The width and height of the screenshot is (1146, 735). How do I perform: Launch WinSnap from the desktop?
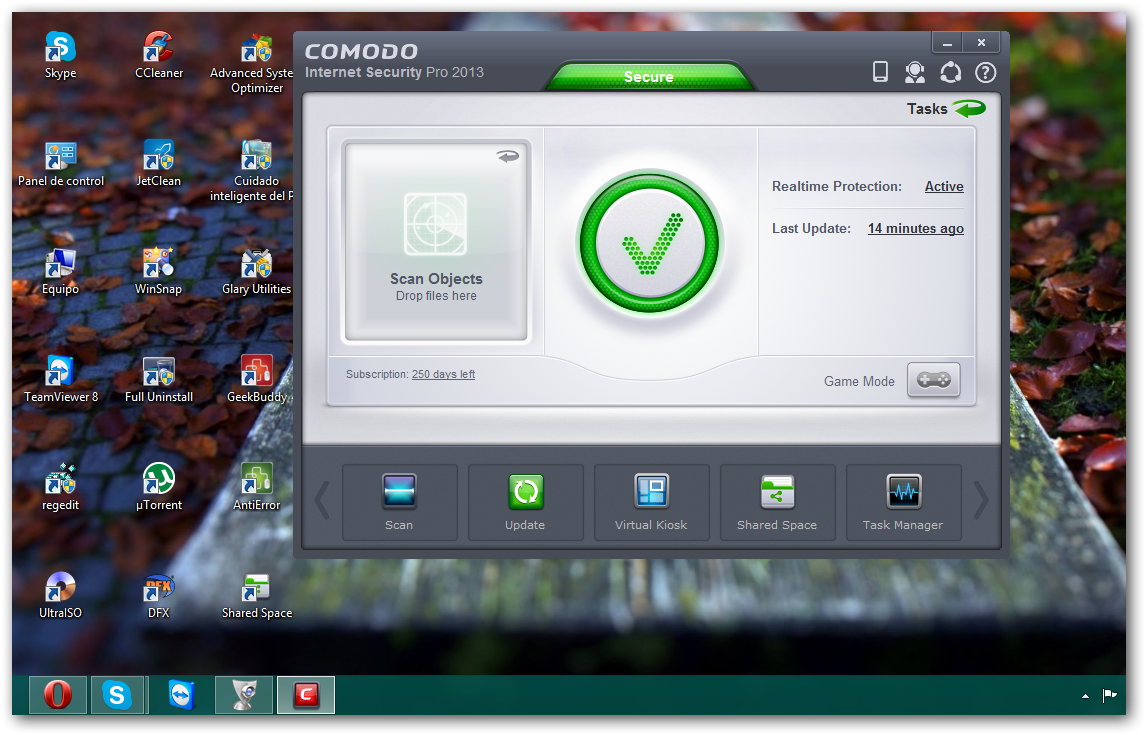click(159, 272)
